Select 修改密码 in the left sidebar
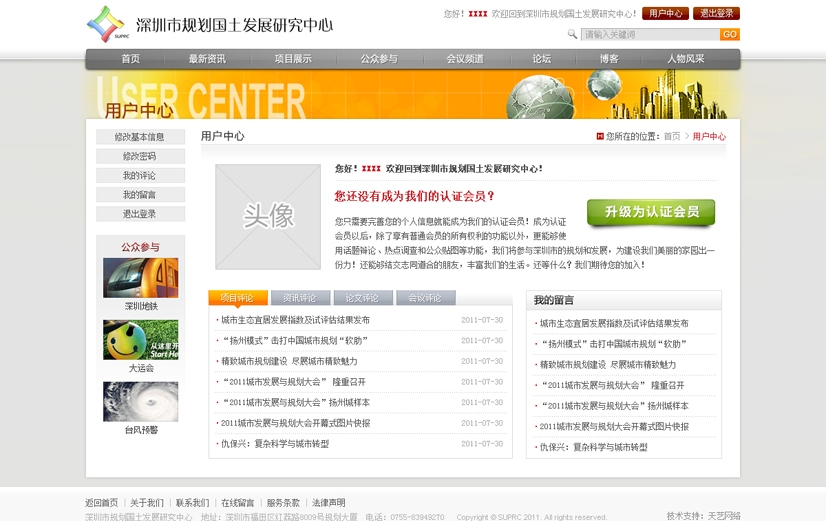Image resolution: width=826 pixels, height=521 pixels. click(140, 156)
